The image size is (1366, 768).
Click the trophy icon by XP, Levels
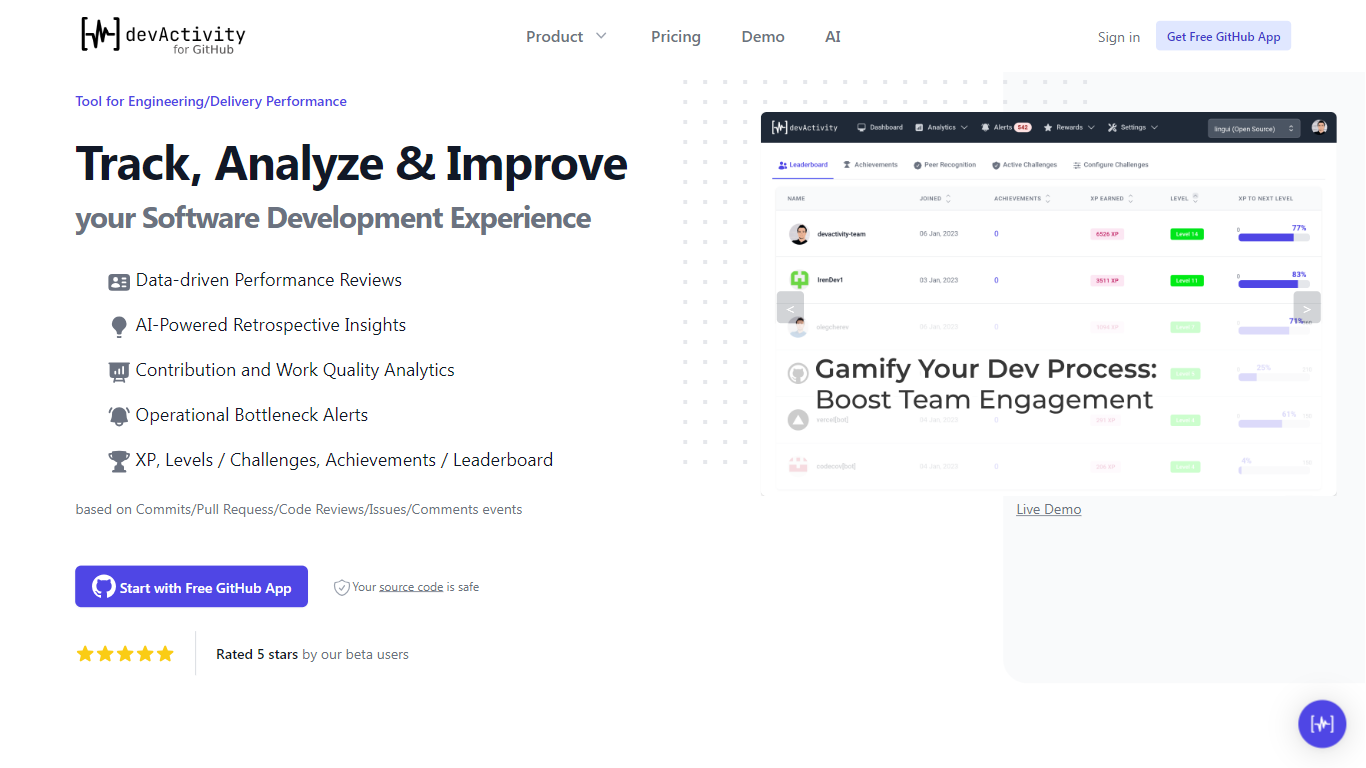pyautogui.click(x=119, y=461)
